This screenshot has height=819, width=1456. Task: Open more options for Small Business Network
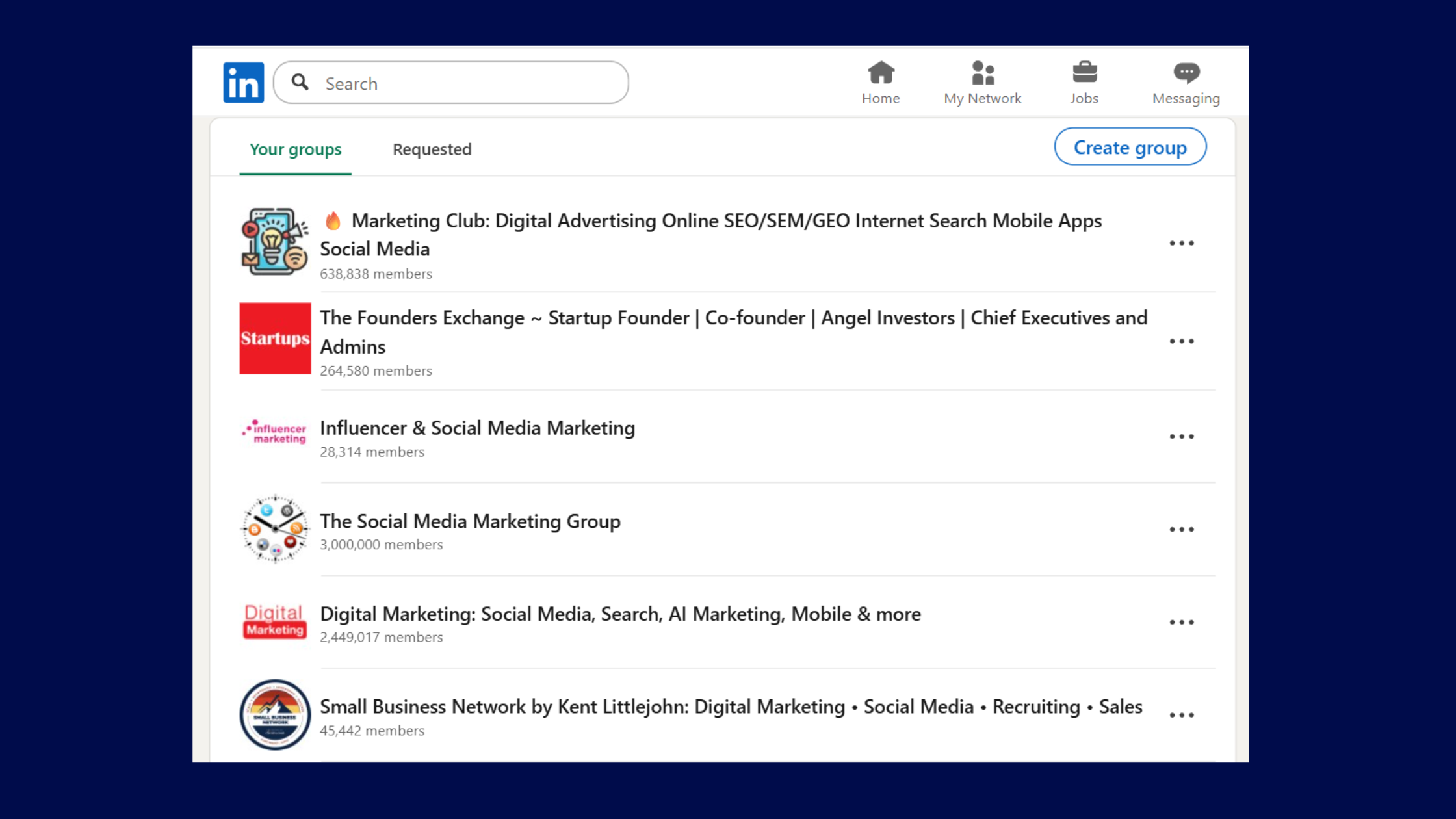click(1182, 716)
